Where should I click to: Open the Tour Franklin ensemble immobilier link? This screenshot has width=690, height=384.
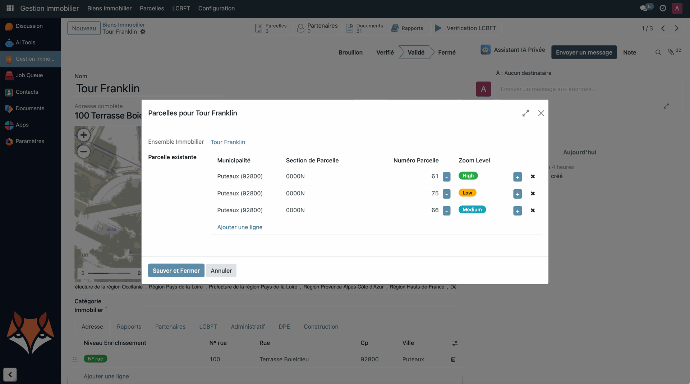(x=228, y=142)
